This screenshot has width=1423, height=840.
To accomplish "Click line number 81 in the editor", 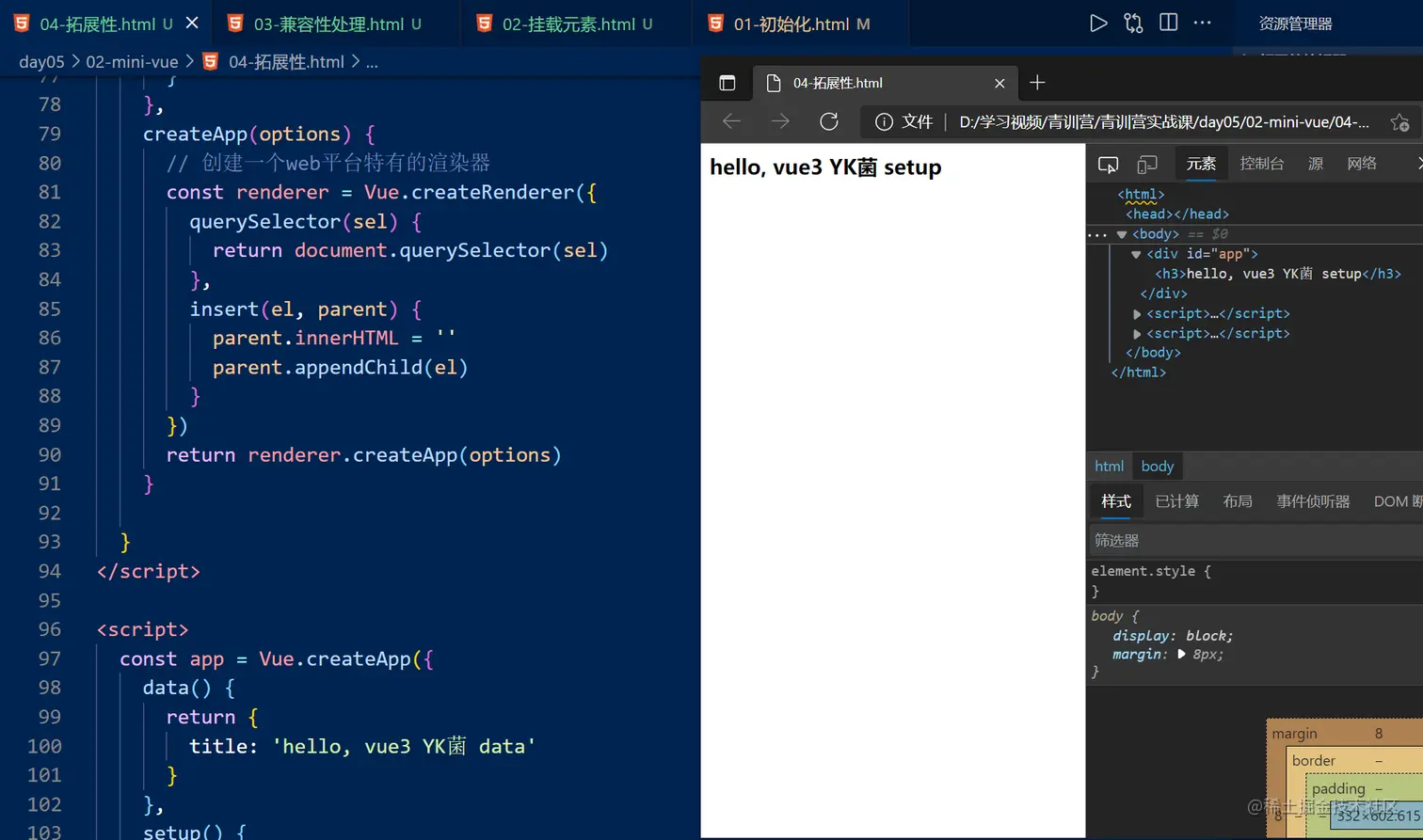I will pos(49,192).
